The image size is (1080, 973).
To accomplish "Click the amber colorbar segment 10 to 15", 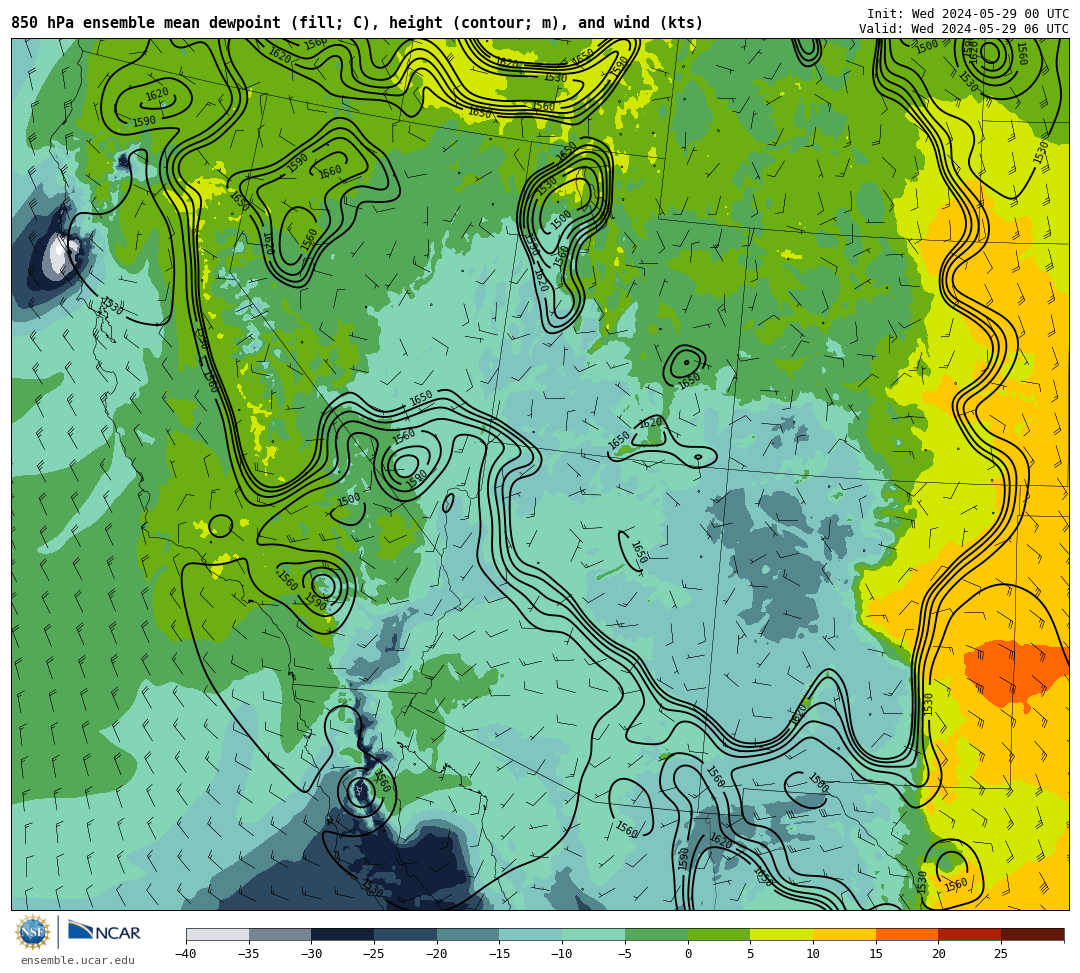I will [844, 934].
